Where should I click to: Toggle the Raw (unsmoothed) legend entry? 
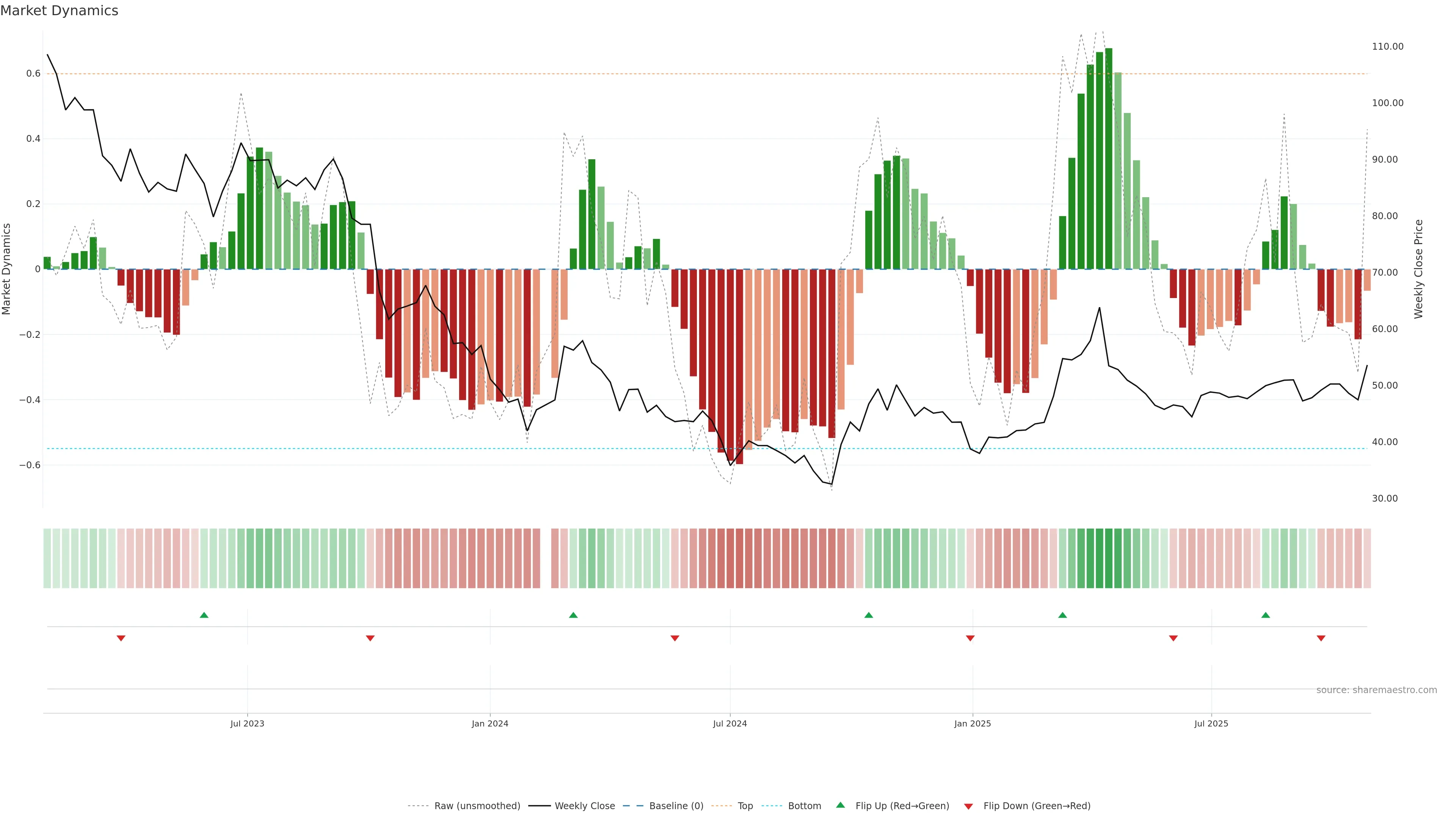click(477, 806)
